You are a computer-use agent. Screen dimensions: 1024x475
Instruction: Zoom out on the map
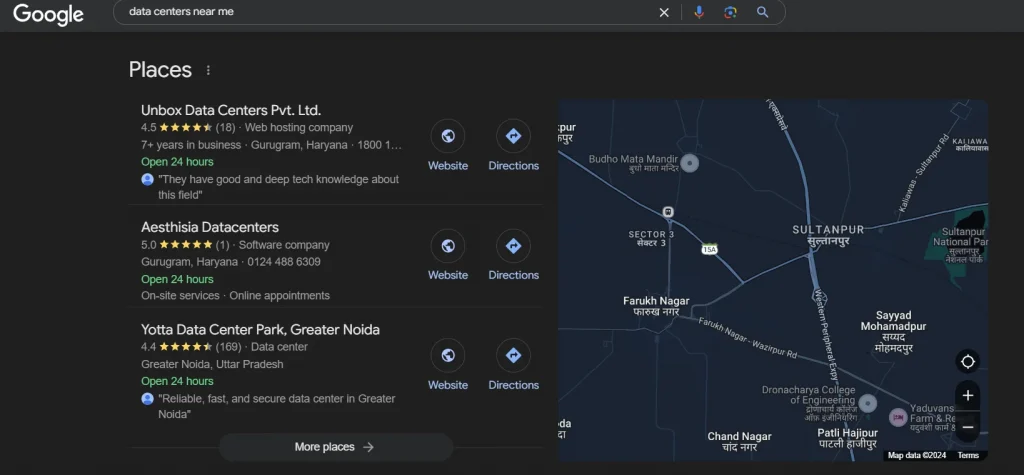click(967, 427)
